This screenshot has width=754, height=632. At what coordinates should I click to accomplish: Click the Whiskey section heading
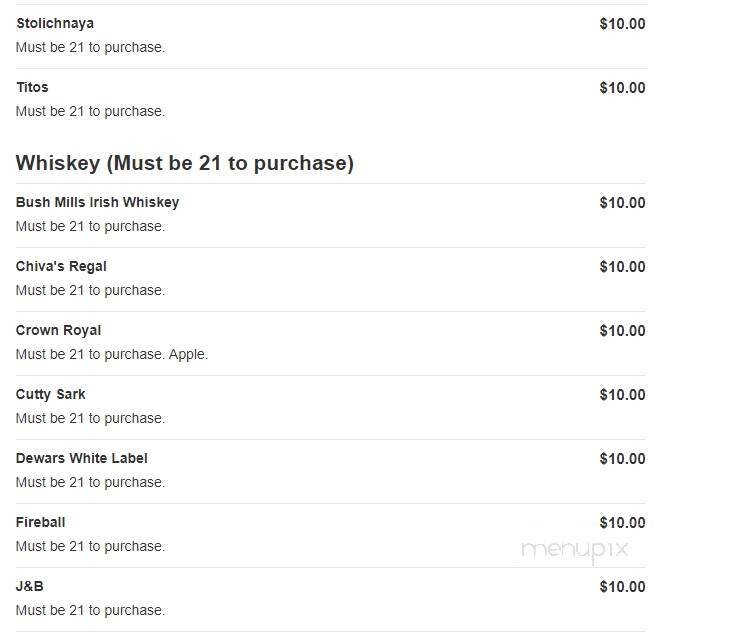(185, 163)
